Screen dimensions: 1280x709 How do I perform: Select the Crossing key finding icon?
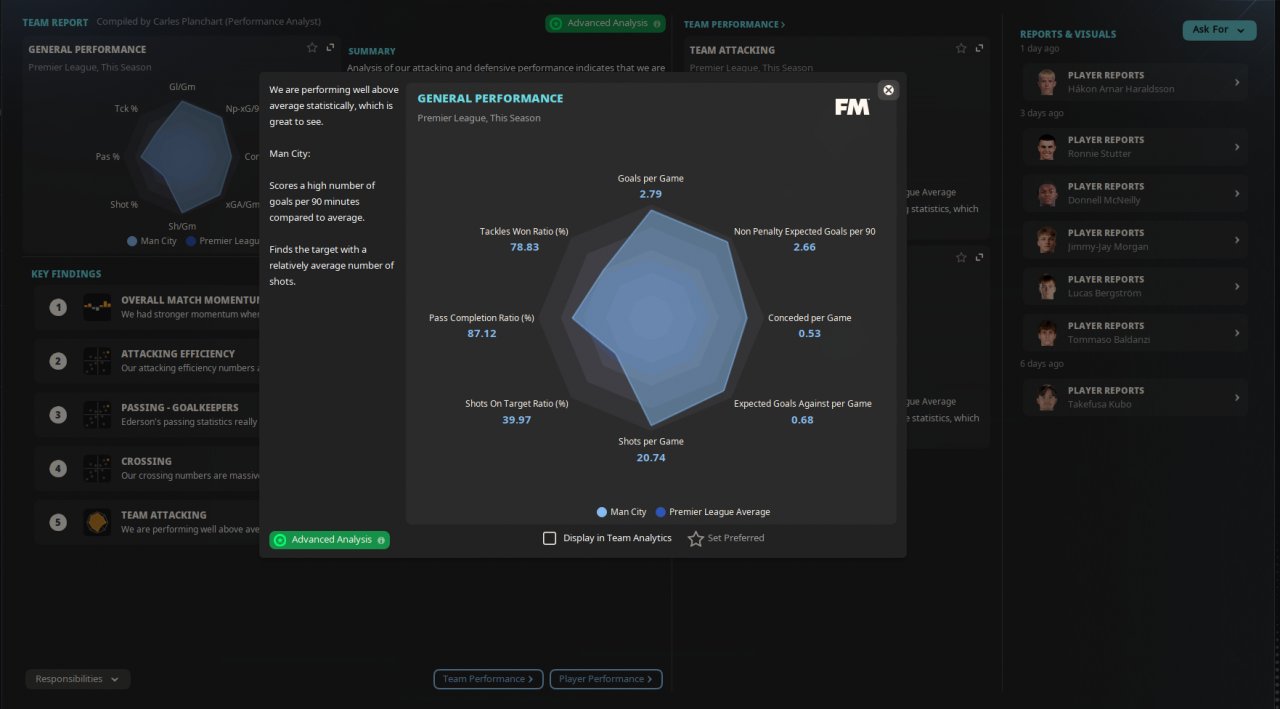pos(97,468)
